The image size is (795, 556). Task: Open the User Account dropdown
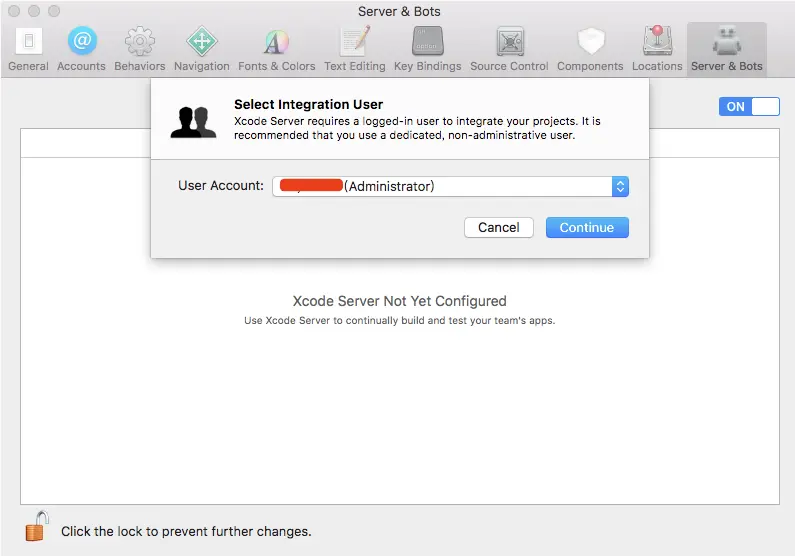[x=450, y=187]
